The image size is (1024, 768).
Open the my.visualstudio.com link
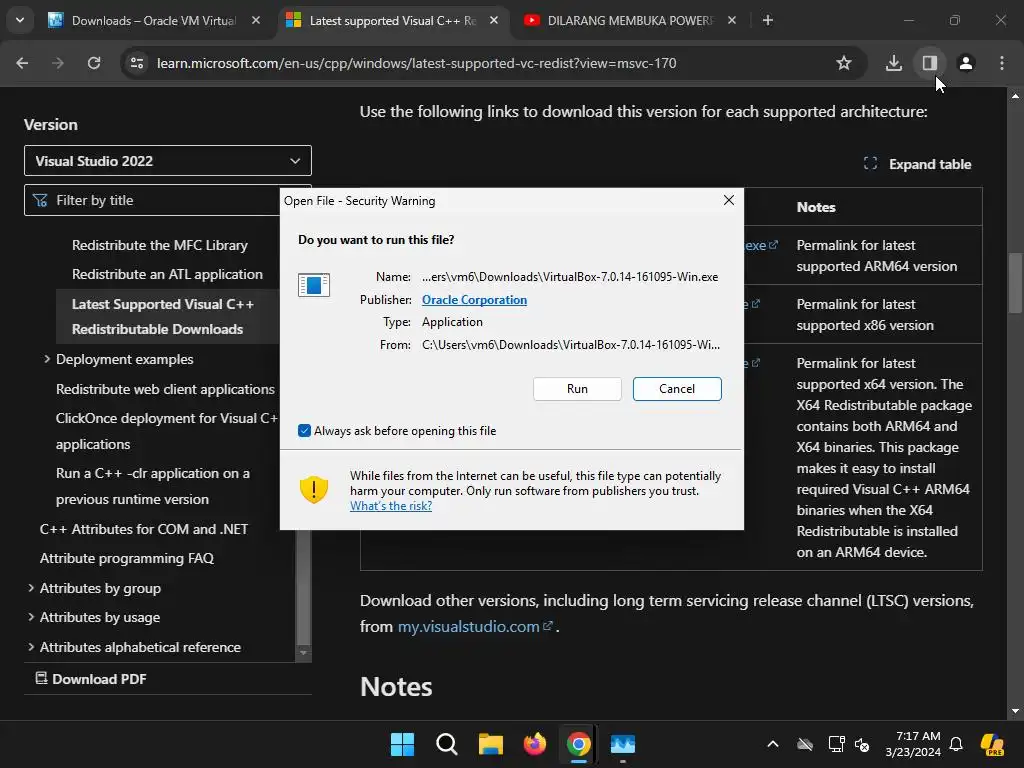click(x=475, y=626)
